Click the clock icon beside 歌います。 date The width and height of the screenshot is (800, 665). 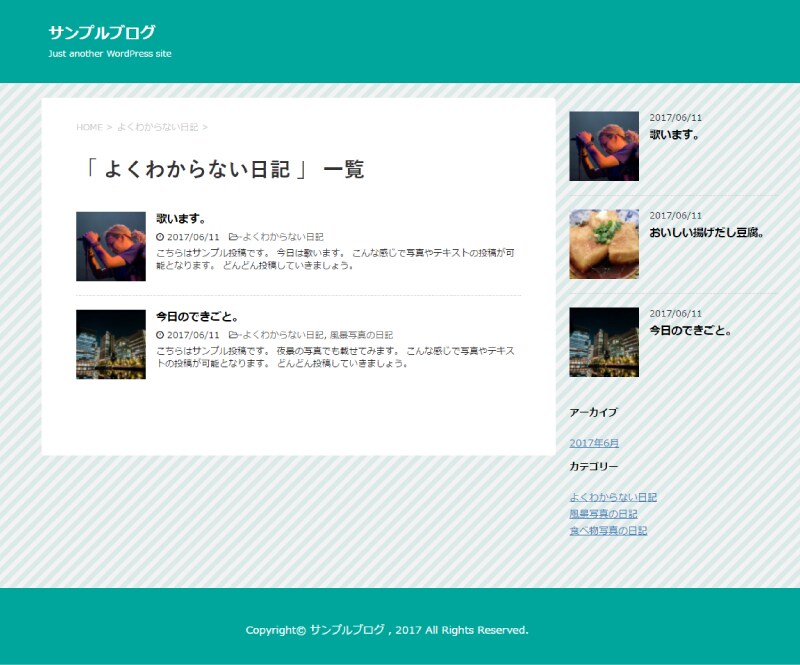(160, 237)
